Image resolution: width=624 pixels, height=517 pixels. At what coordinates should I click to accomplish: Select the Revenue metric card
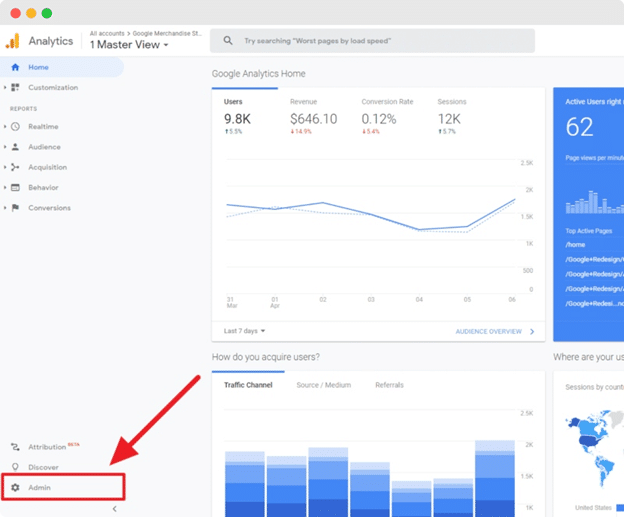coord(313,118)
